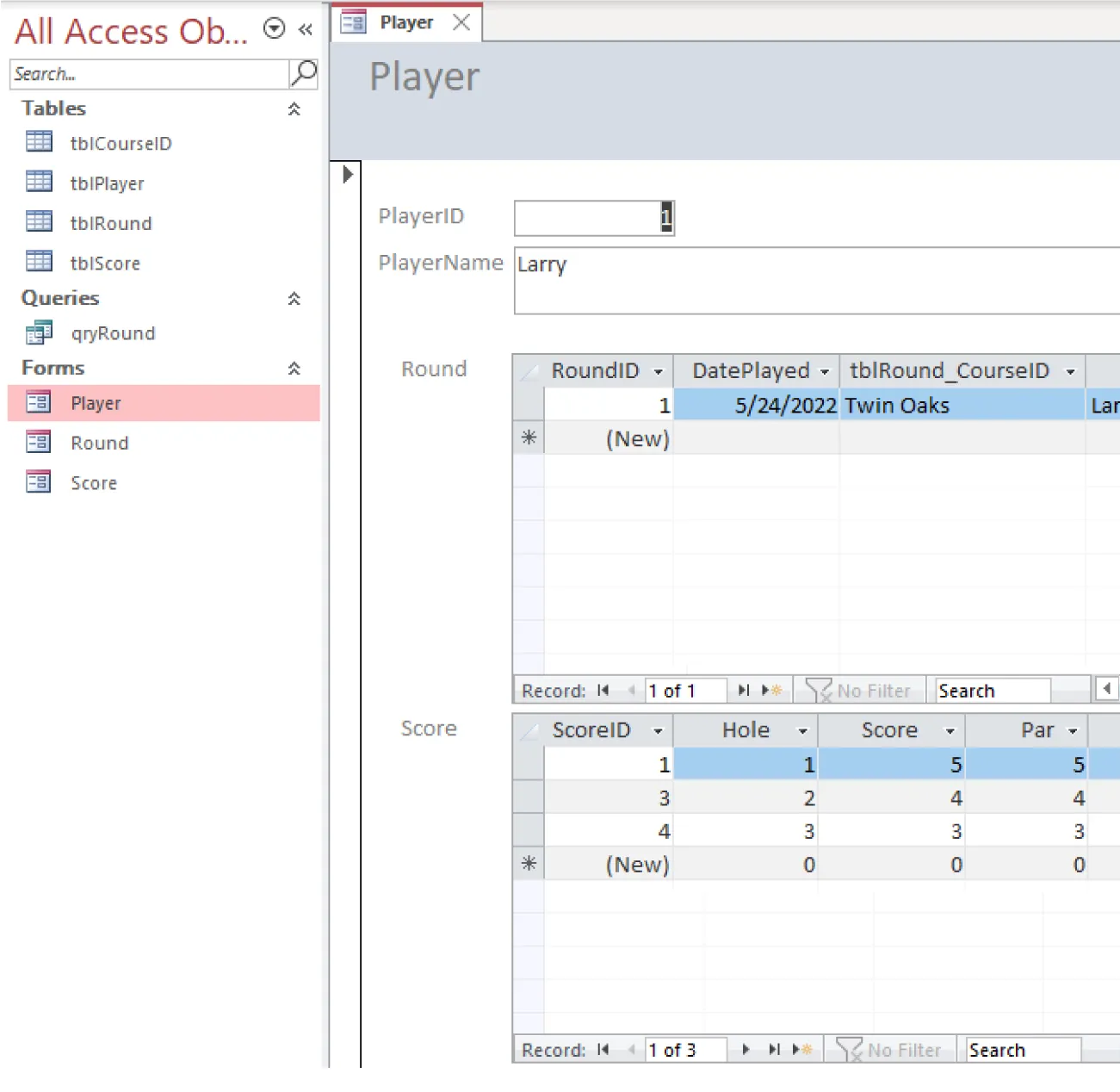The image size is (1120, 1092).
Task: Collapse the Tables group
Action: (294, 109)
